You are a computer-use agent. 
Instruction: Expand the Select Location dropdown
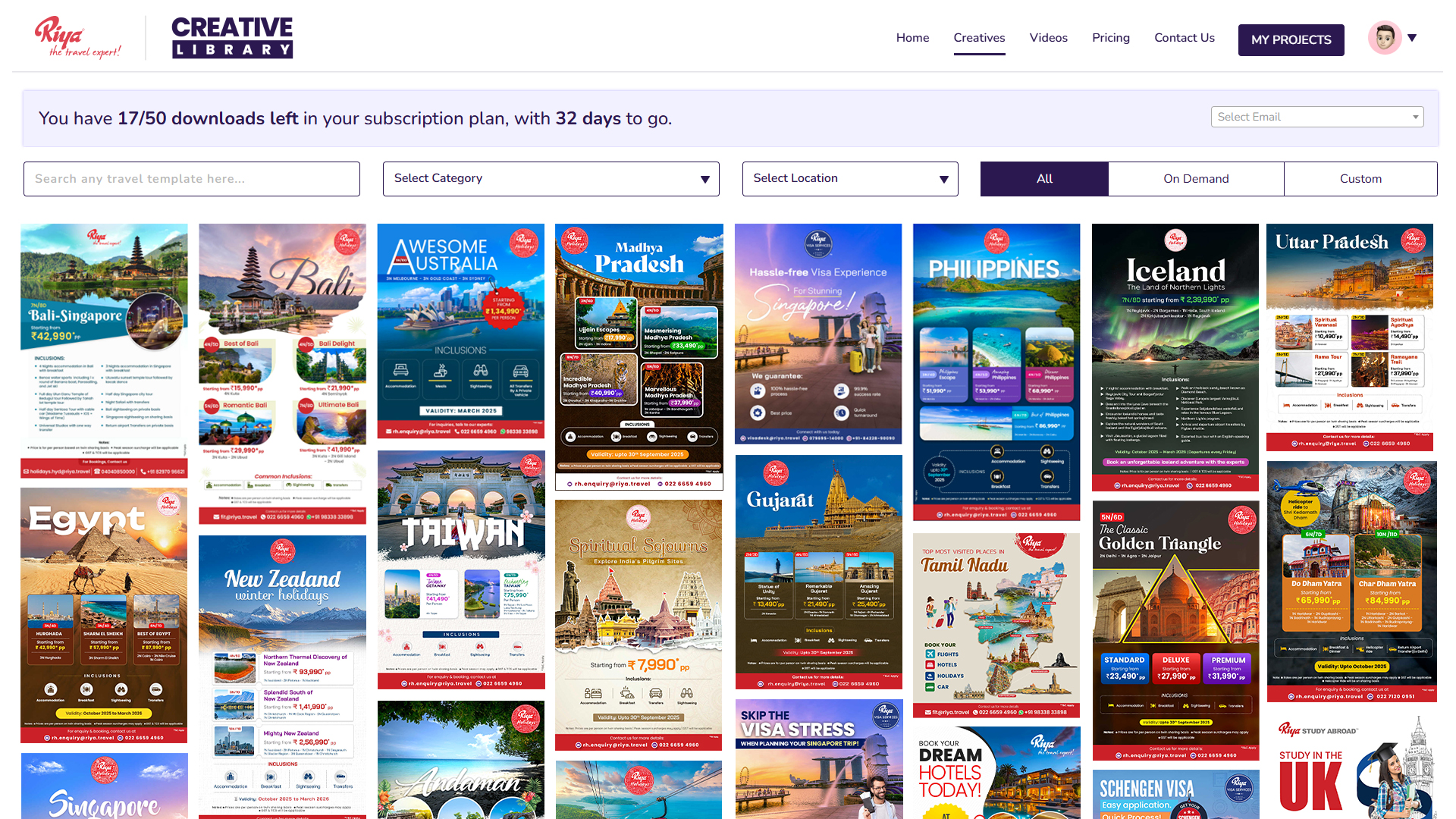point(850,179)
